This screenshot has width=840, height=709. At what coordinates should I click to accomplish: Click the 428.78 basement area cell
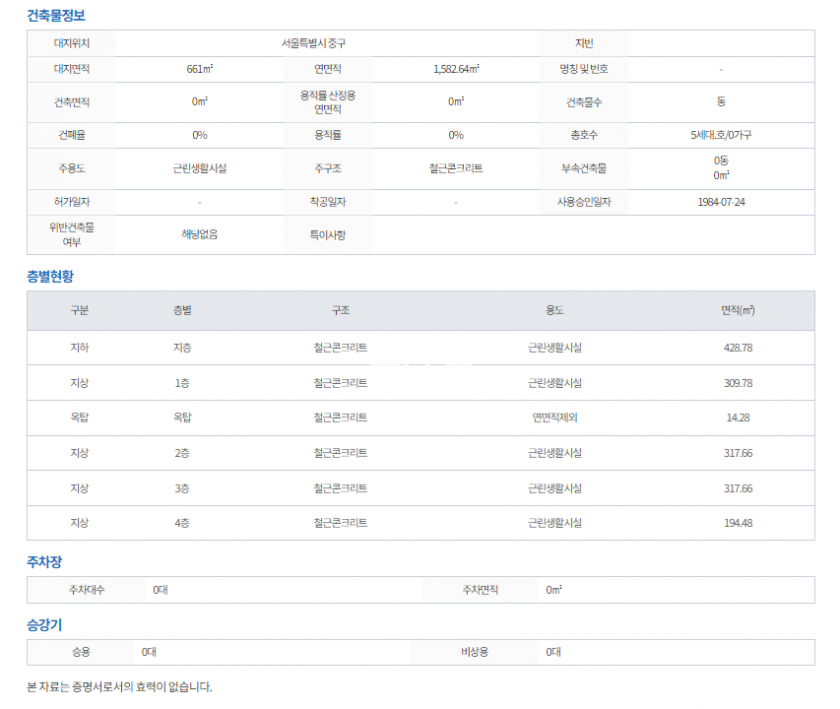pyautogui.click(x=738, y=348)
